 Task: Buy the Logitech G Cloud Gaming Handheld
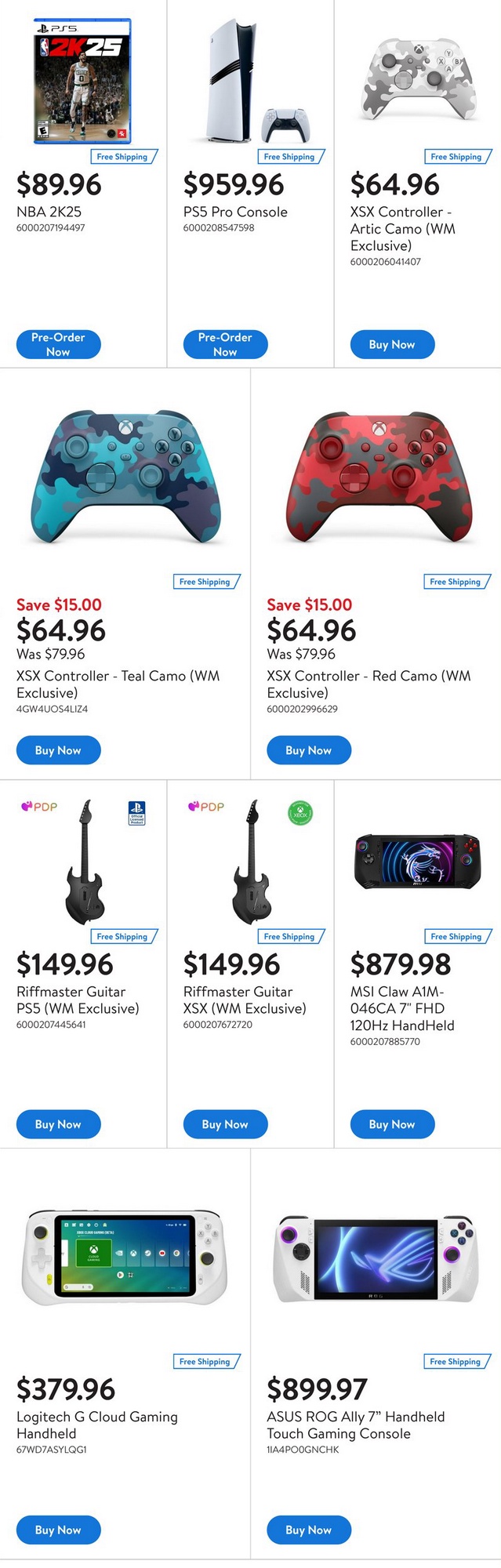click(x=58, y=1530)
